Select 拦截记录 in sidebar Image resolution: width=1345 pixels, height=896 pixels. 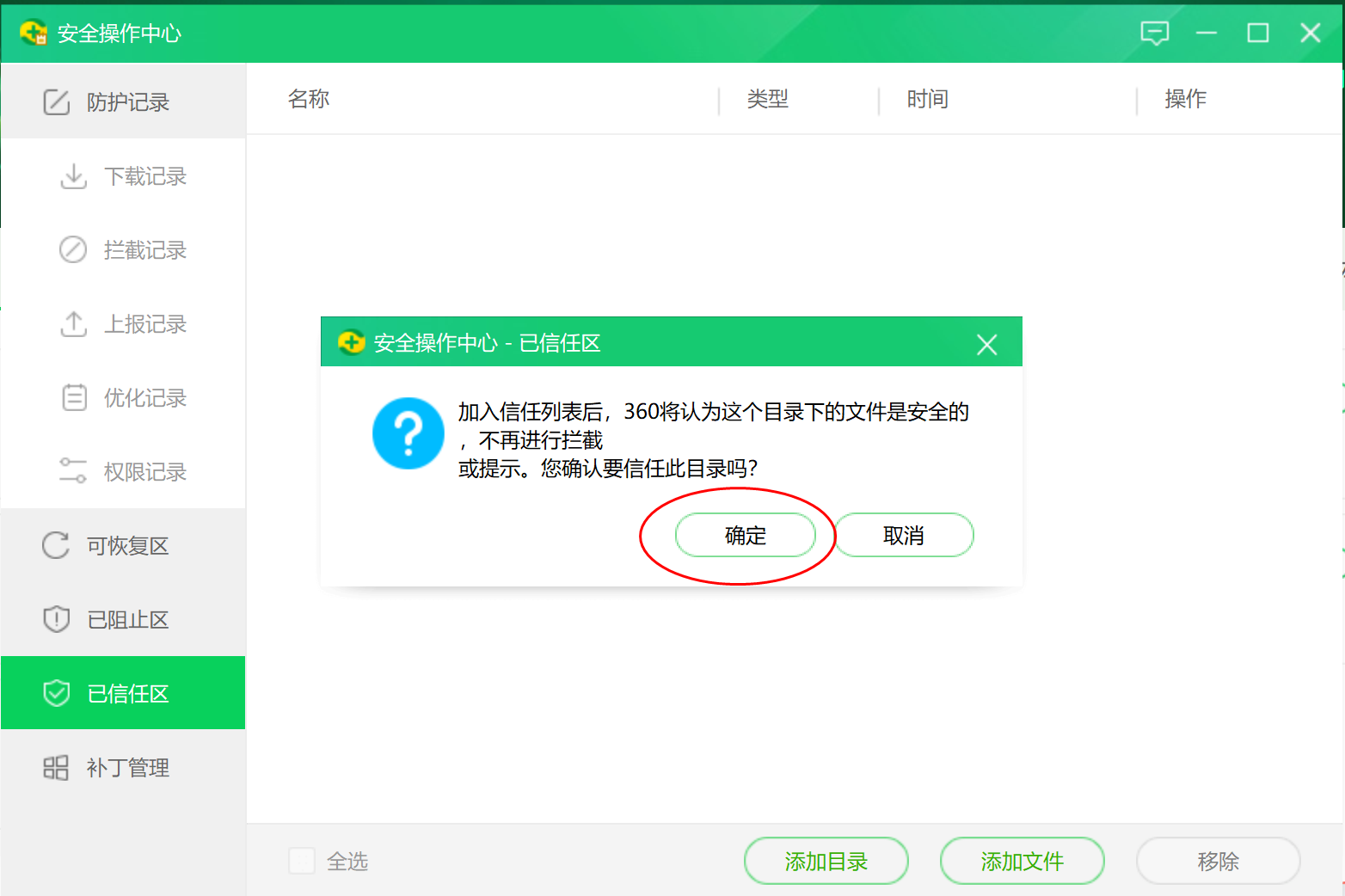pyautogui.click(x=123, y=250)
